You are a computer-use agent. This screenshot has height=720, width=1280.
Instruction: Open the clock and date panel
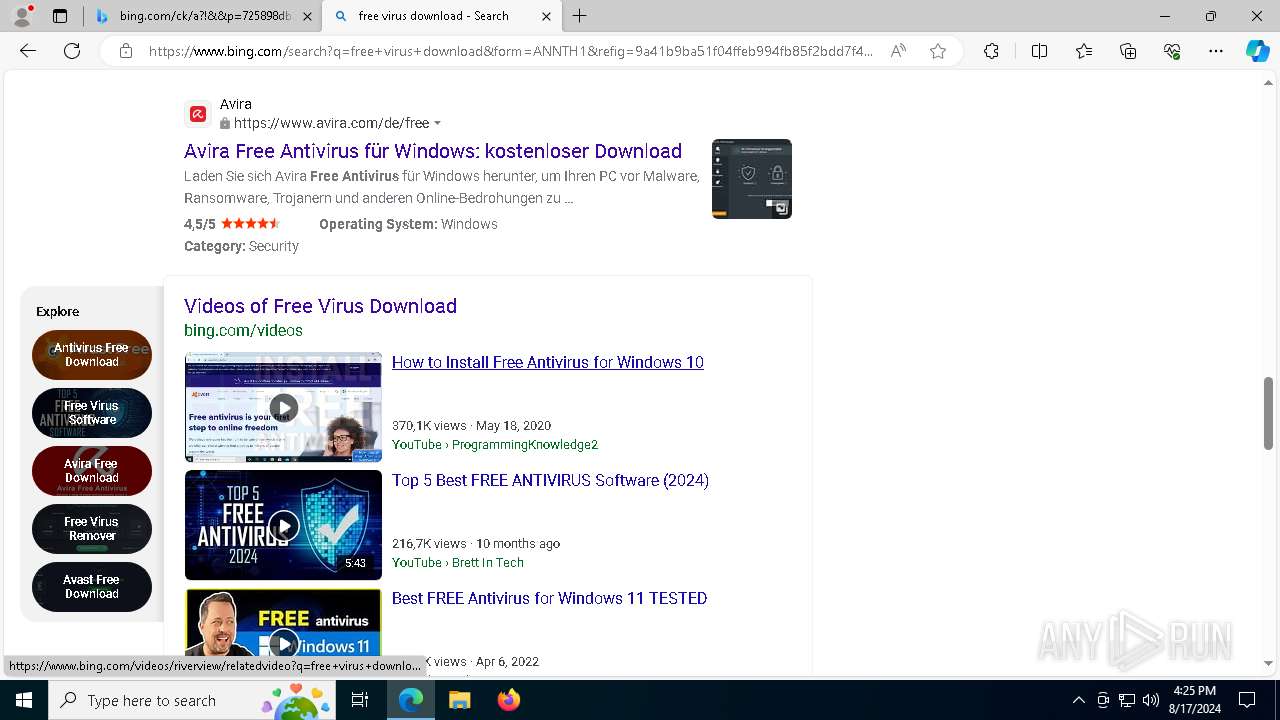pos(1194,700)
